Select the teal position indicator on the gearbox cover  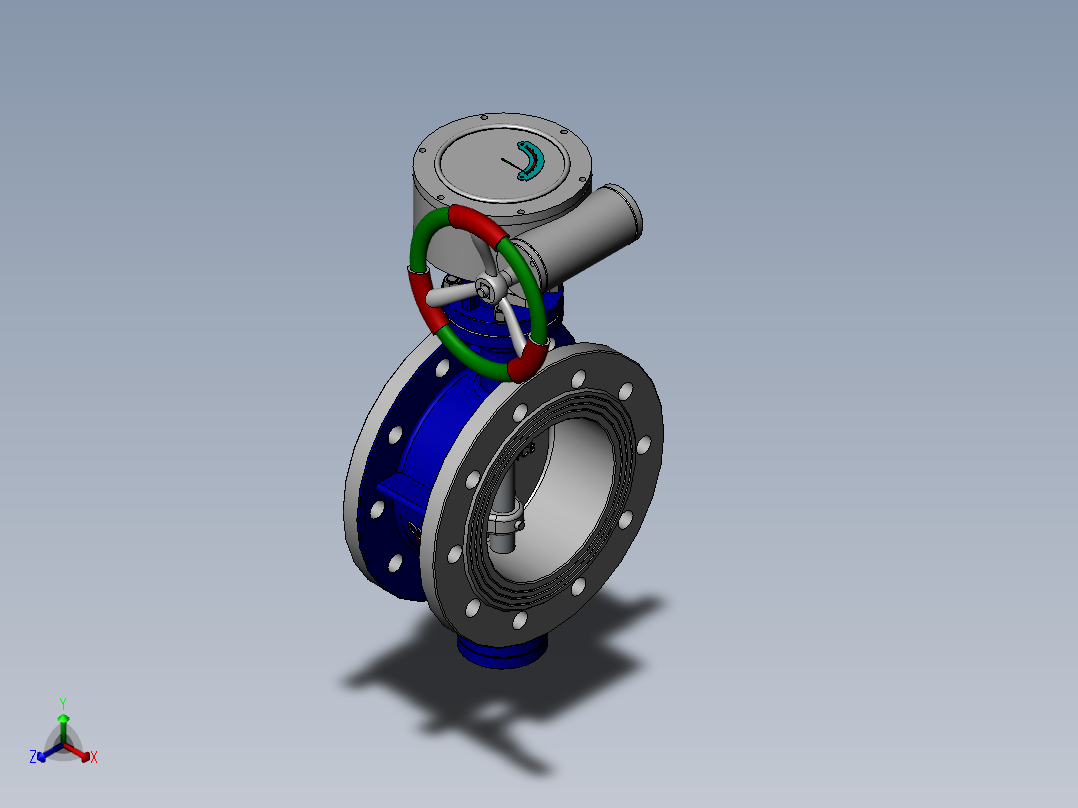point(530,161)
